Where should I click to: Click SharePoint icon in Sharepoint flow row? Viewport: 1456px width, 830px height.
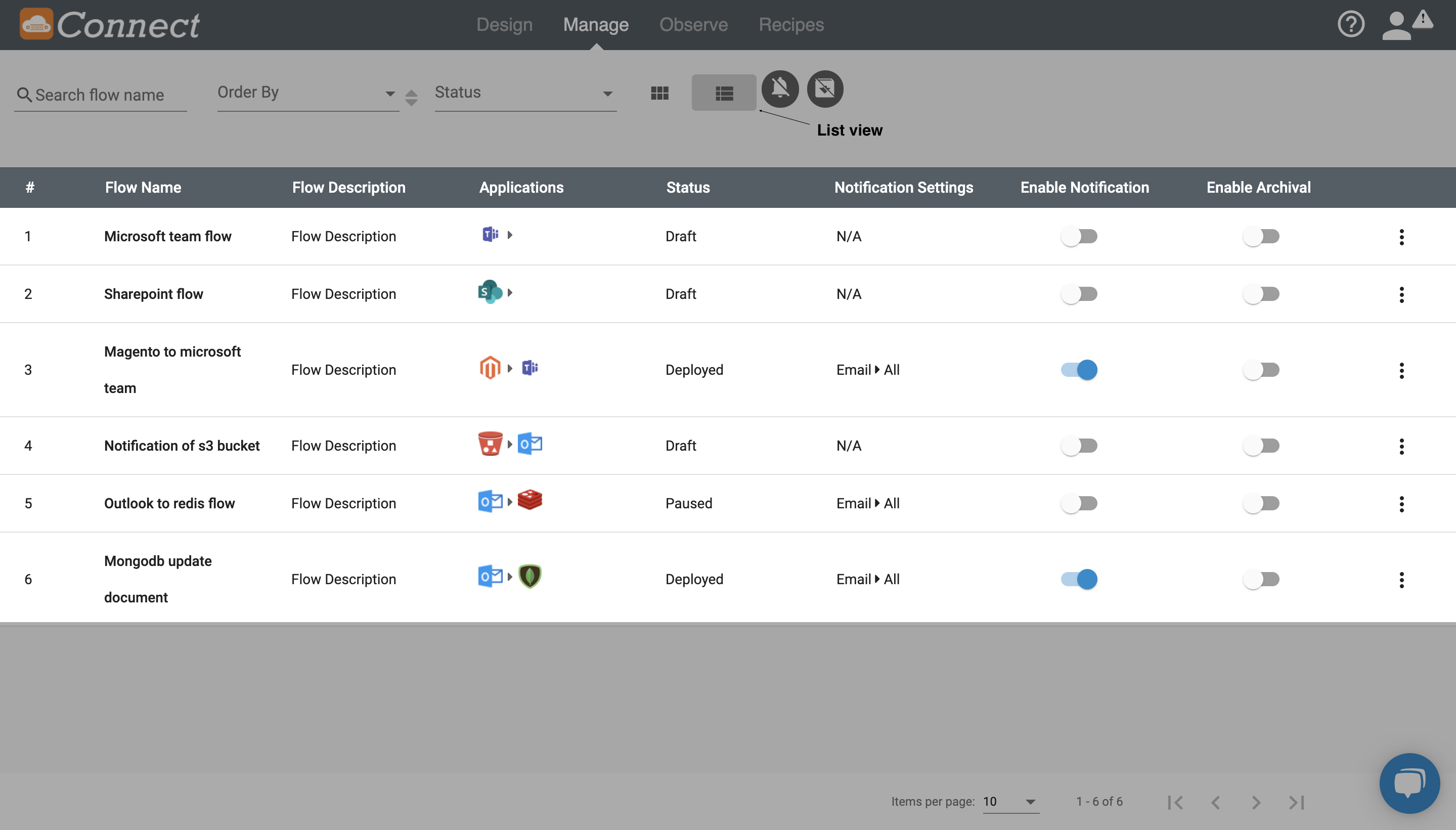[490, 292]
